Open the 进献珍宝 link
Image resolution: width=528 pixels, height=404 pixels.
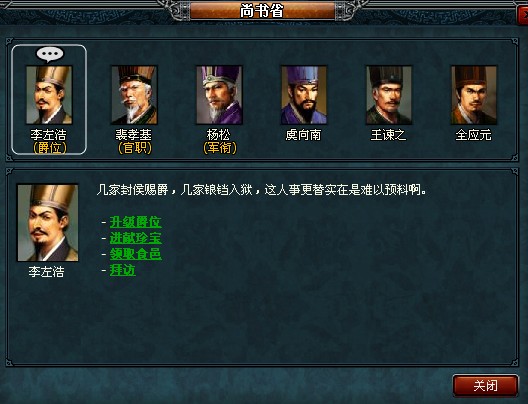(x=136, y=238)
